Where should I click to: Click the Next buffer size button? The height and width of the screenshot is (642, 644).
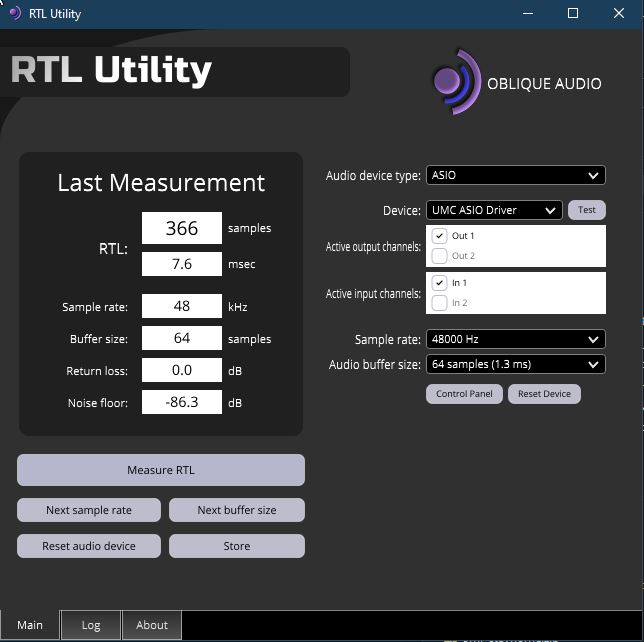pos(237,510)
